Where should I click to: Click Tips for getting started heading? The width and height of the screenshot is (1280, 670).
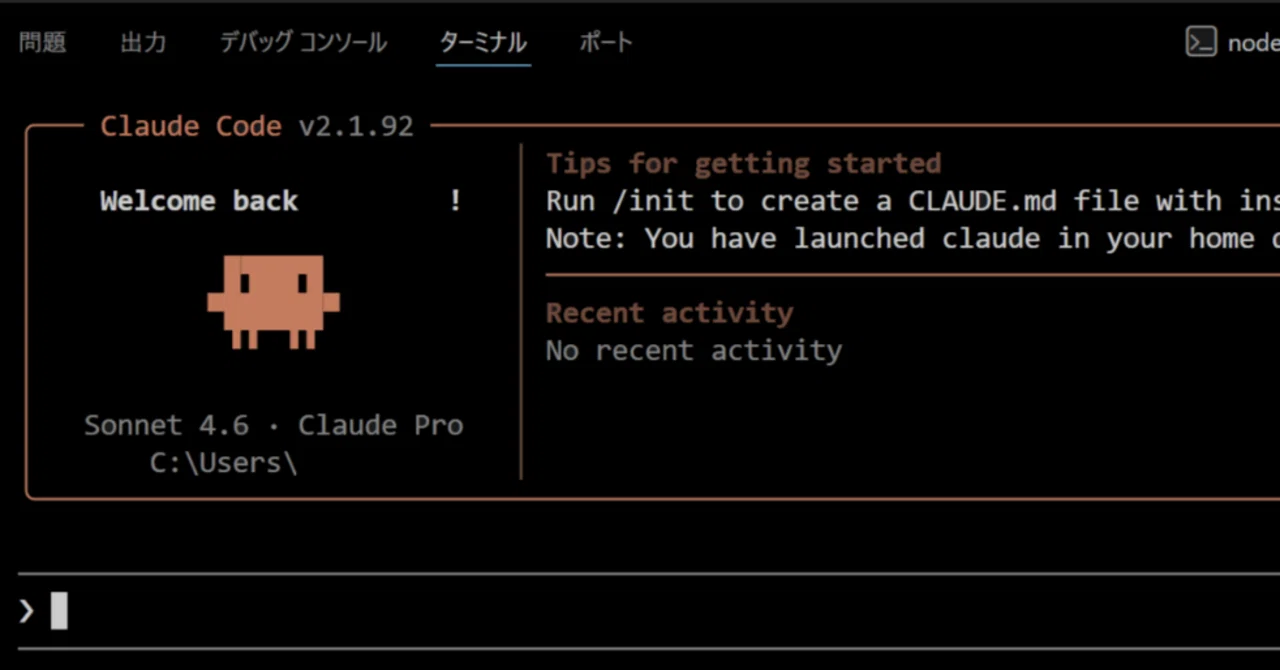point(743,164)
